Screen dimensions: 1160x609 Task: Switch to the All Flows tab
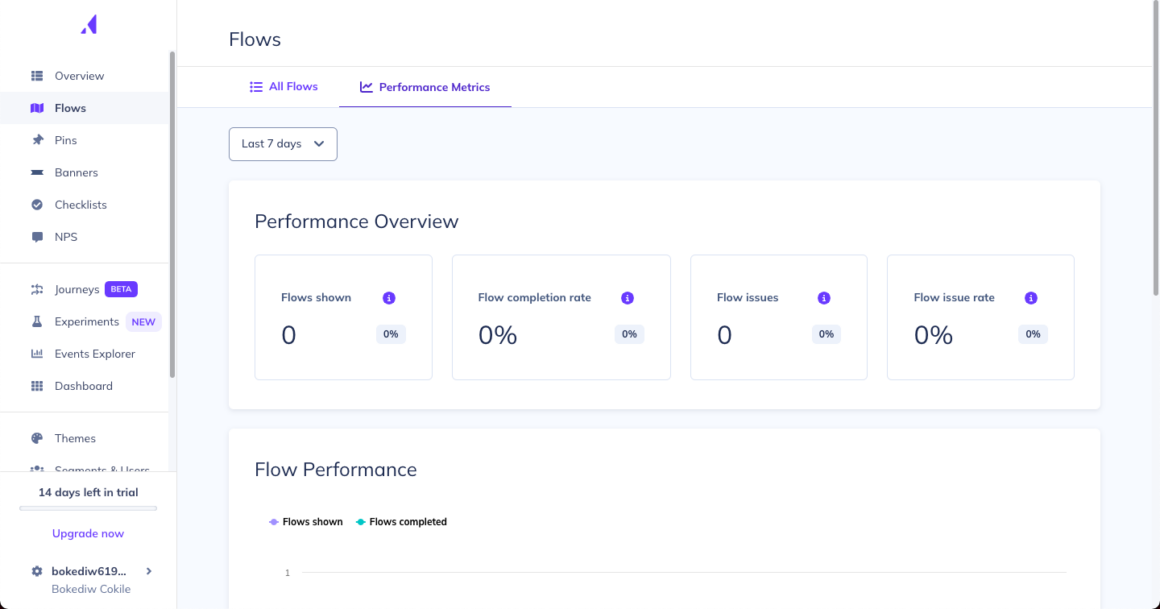(x=284, y=87)
